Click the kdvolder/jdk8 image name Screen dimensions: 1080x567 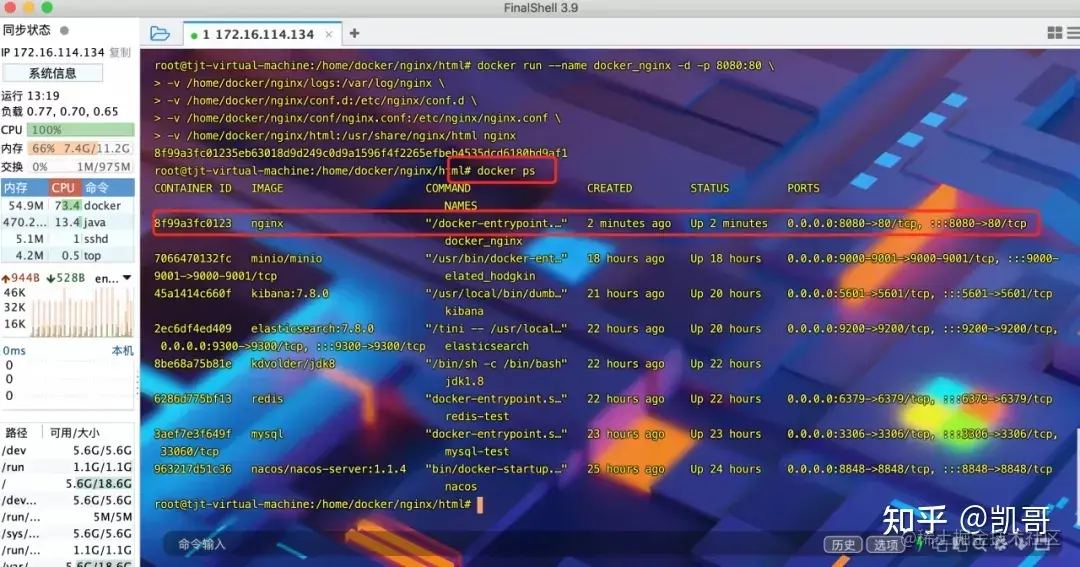click(x=293, y=364)
